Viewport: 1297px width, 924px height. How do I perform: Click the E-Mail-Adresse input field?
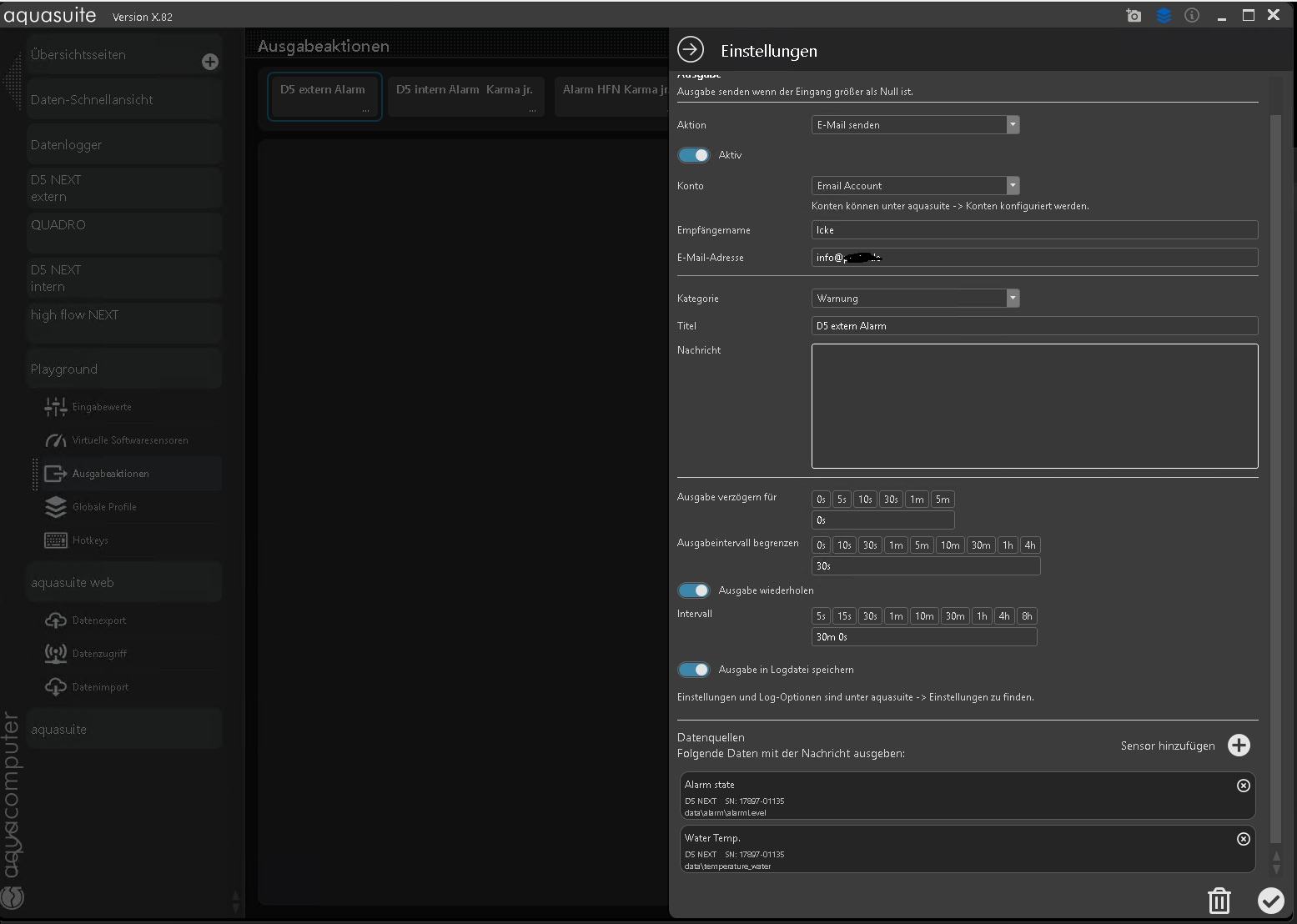[x=1034, y=258]
